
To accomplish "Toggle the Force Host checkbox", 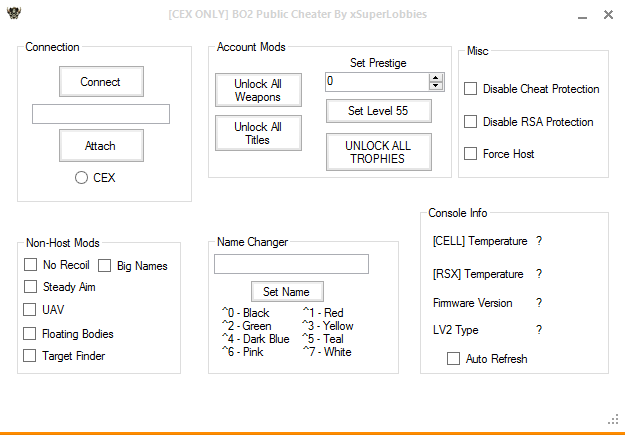I will point(470,154).
